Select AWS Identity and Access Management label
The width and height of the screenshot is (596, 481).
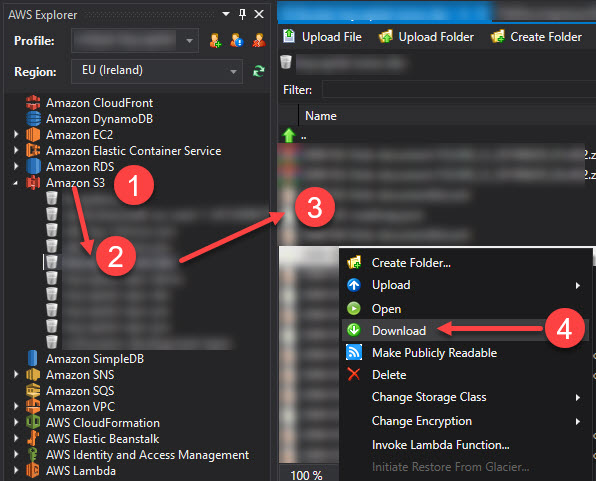click(x=147, y=455)
